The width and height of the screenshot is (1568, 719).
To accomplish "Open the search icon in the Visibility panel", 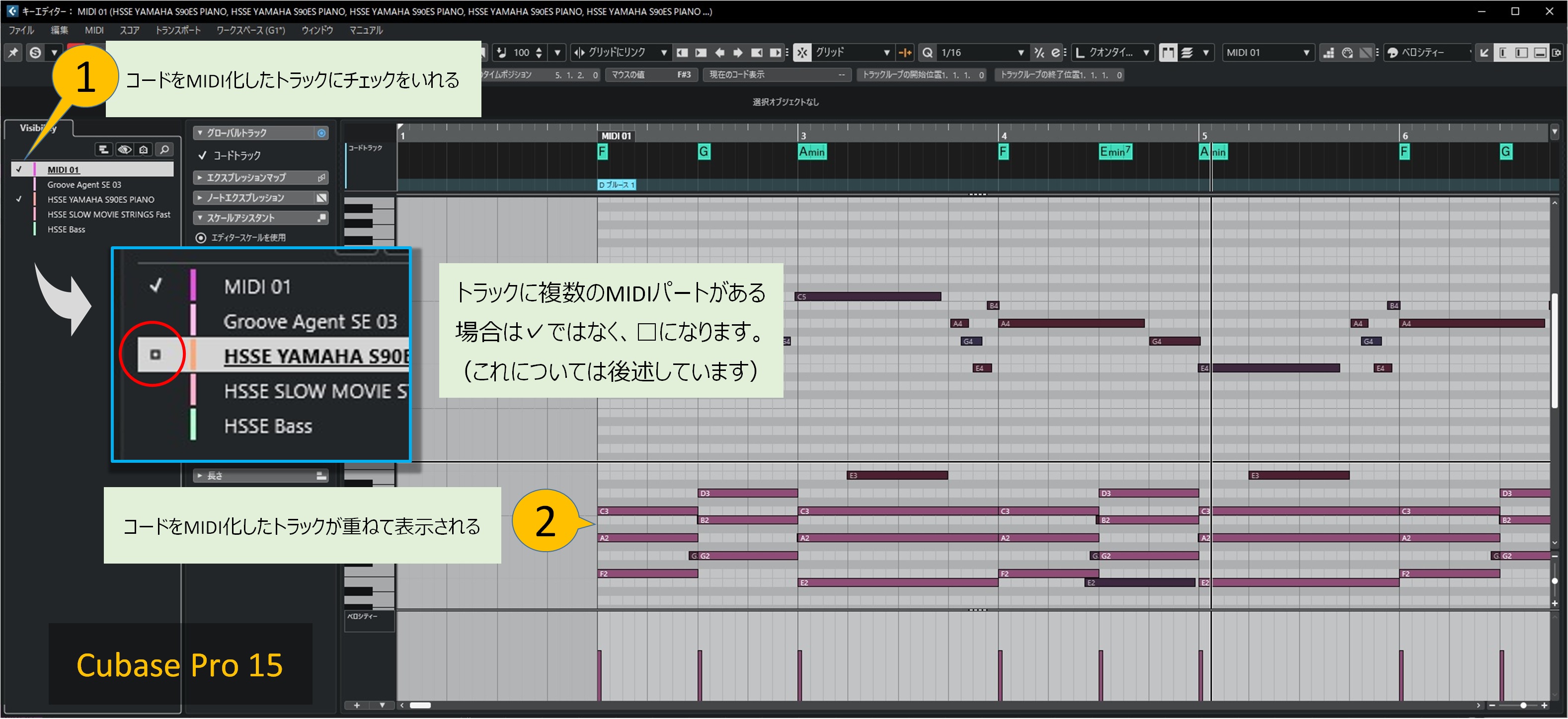I will pos(164,149).
